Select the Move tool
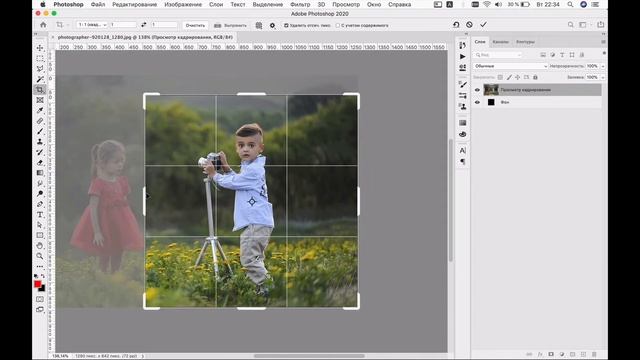 point(40,48)
